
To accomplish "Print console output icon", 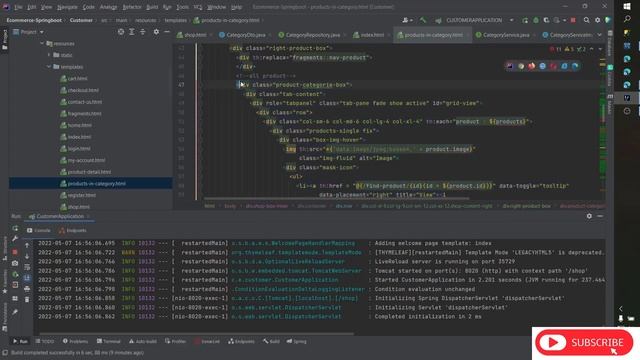I will pos(27,289).
